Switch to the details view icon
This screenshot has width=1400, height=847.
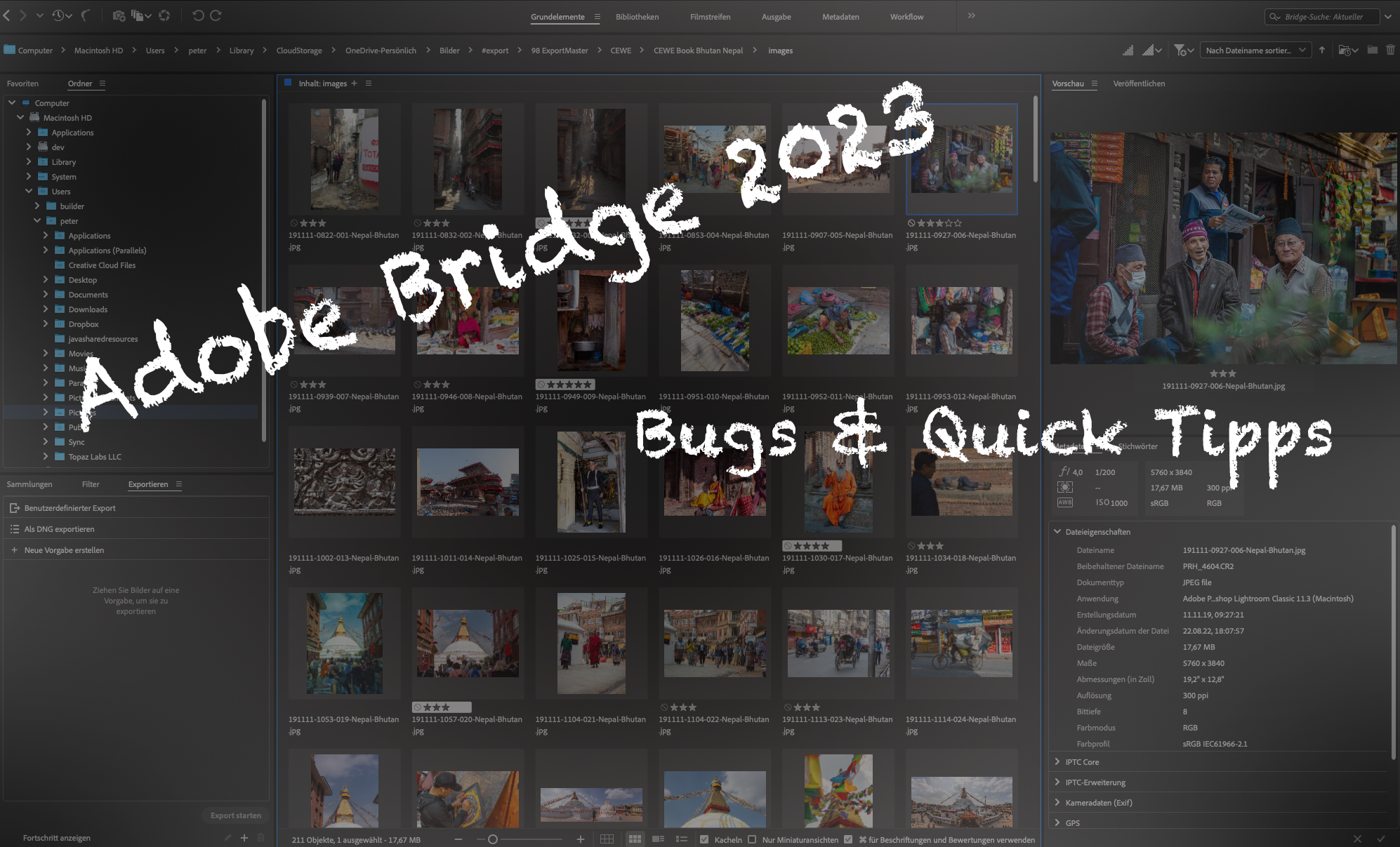coord(658,839)
